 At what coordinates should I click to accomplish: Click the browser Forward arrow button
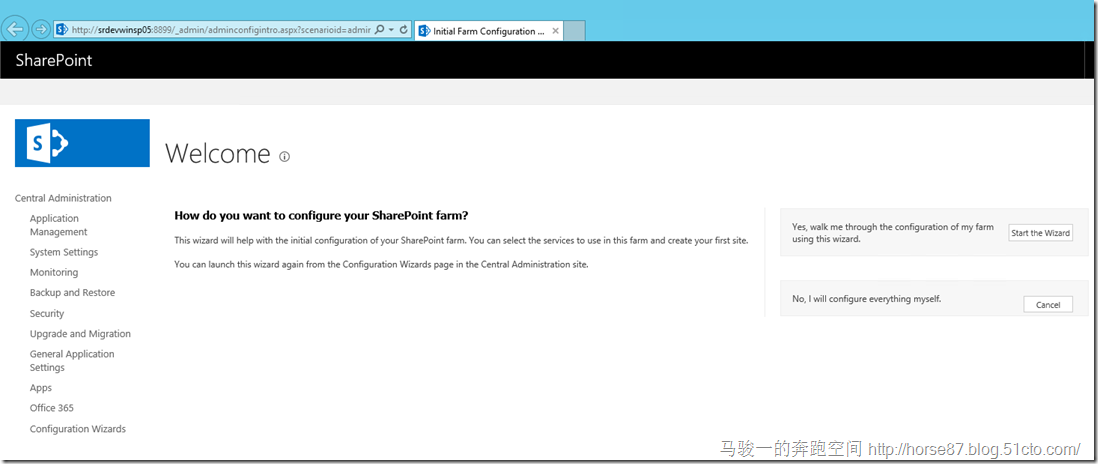(41, 29)
